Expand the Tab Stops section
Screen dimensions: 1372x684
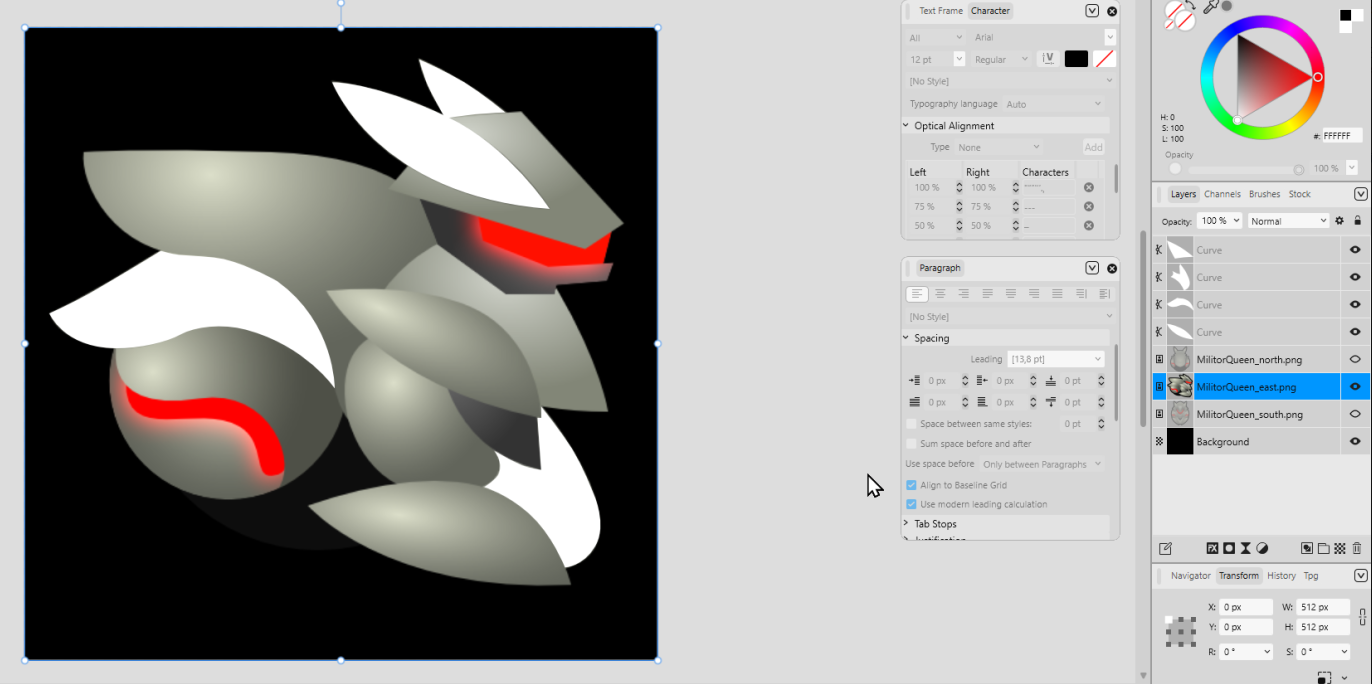[906, 524]
